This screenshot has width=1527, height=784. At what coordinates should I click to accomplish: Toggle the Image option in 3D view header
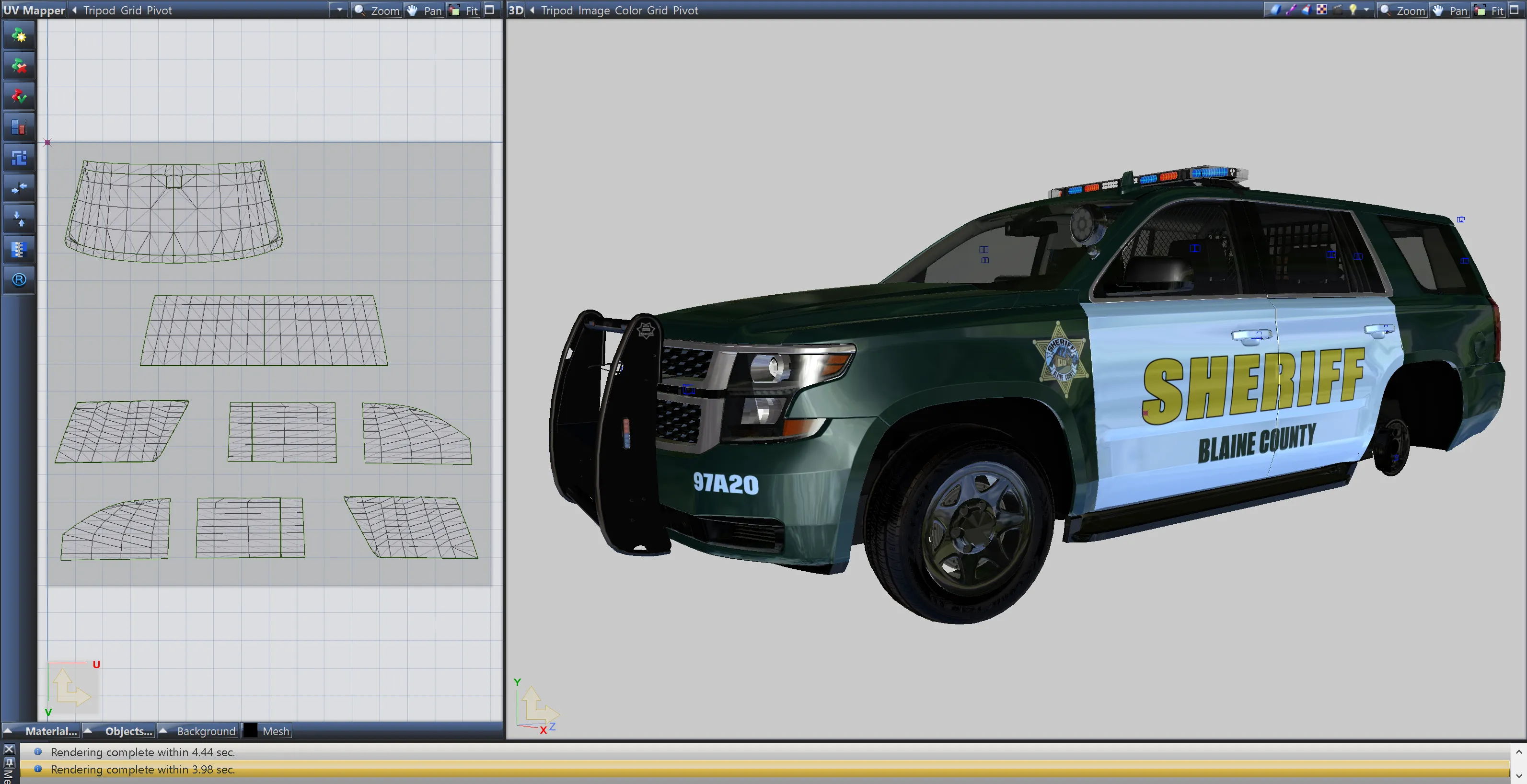pyautogui.click(x=594, y=10)
